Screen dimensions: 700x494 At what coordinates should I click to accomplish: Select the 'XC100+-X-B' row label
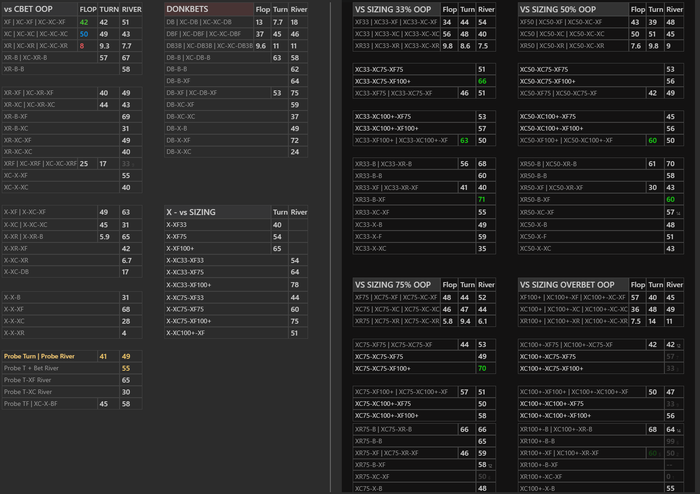(x=537, y=489)
